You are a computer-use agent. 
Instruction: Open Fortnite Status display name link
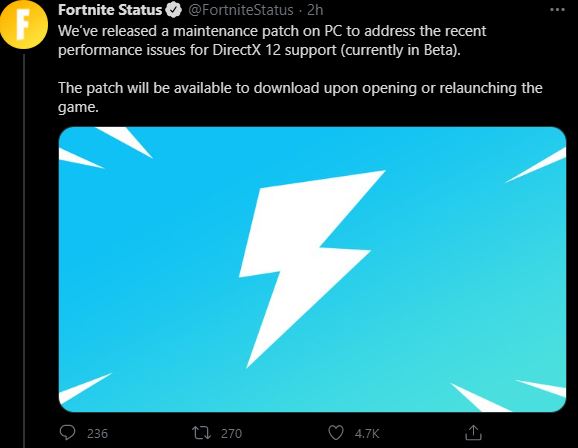pyautogui.click(x=110, y=10)
